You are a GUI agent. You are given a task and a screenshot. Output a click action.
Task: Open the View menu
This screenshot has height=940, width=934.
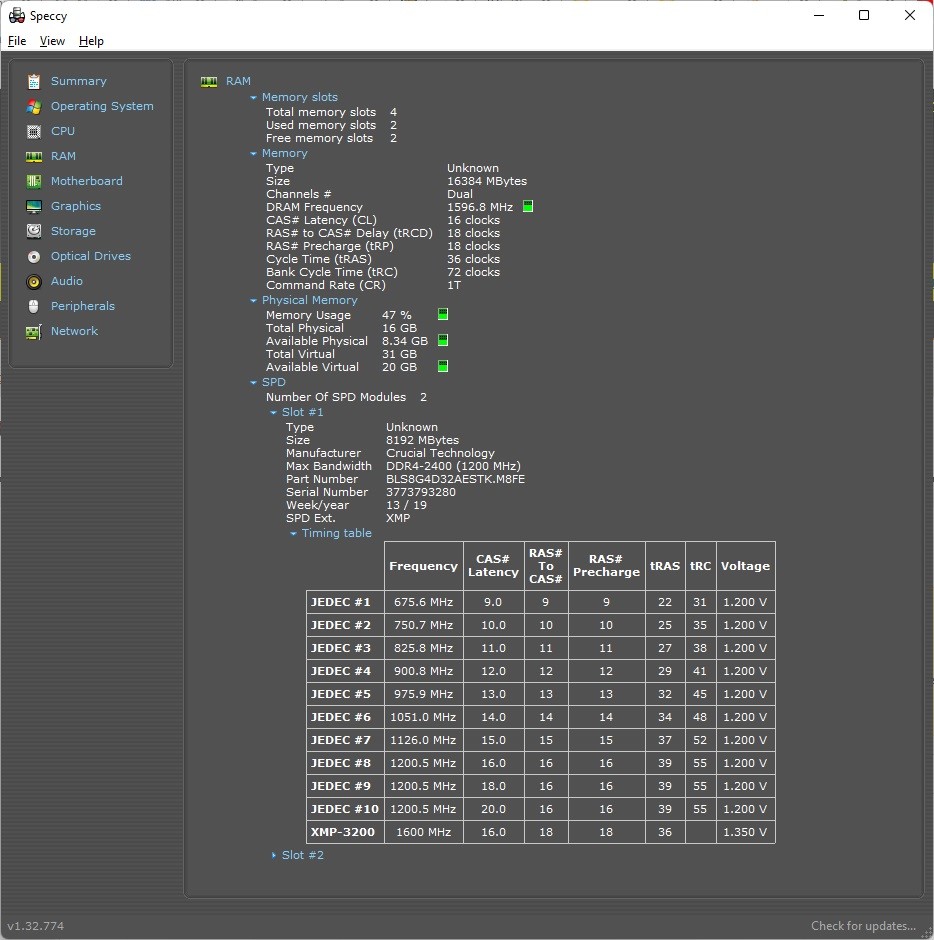(x=52, y=41)
